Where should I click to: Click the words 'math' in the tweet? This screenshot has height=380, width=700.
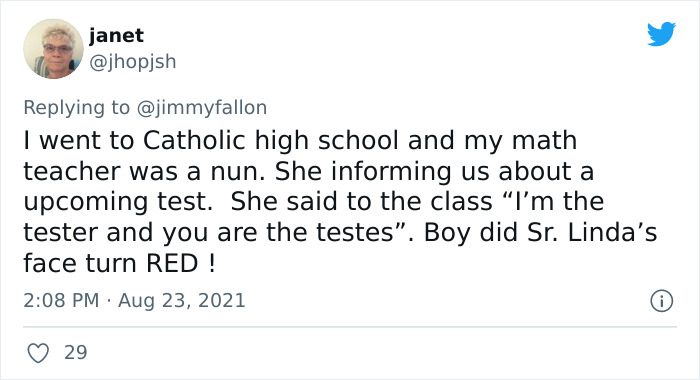pyautogui.click(x=544, y=140)
